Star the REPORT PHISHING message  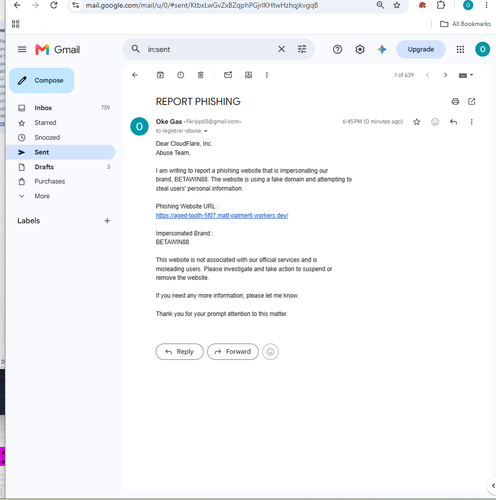tap(416, 122)
